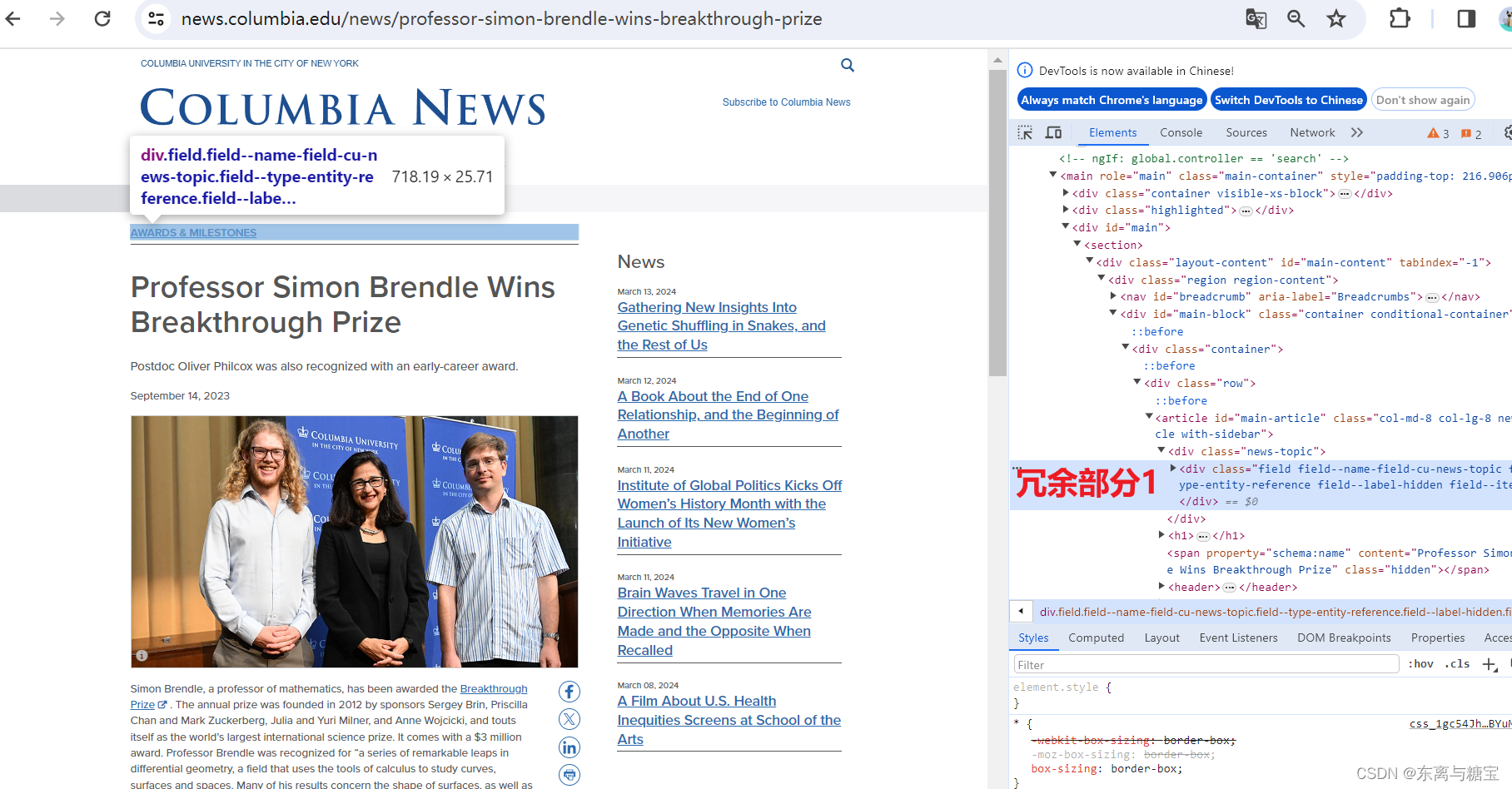Show more DevTools tabs chevron
This screenshot has width=1512, height=789.
click(x=1357, y=132)
